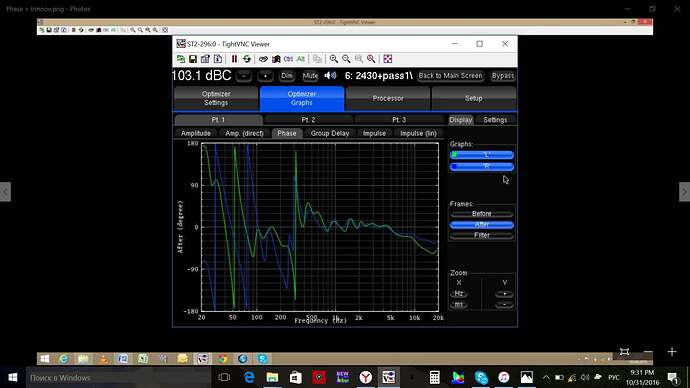Click the Zoom Out magnifier icon
690x388 pixels.
coord(346,59)
